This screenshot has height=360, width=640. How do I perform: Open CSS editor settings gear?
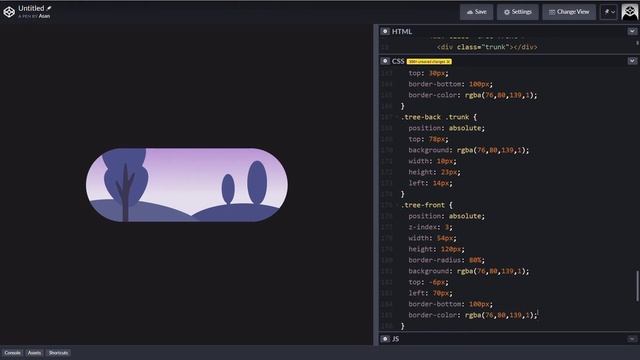[385, 61]
